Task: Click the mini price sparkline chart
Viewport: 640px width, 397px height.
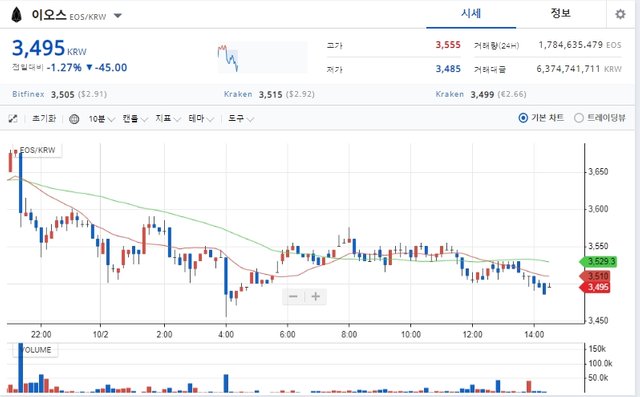Action: 262,58
